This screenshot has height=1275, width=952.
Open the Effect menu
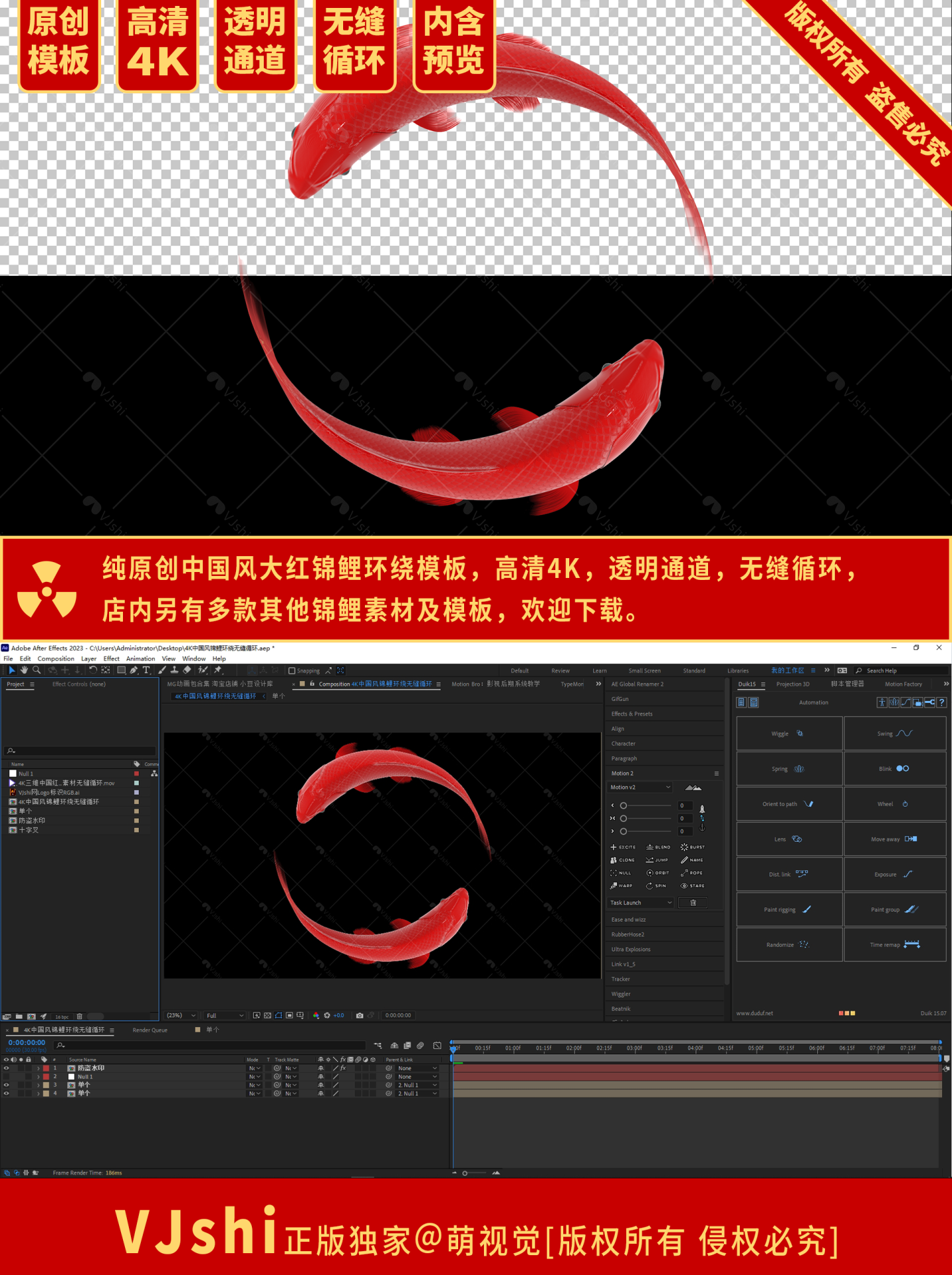[x=111, y=659]
